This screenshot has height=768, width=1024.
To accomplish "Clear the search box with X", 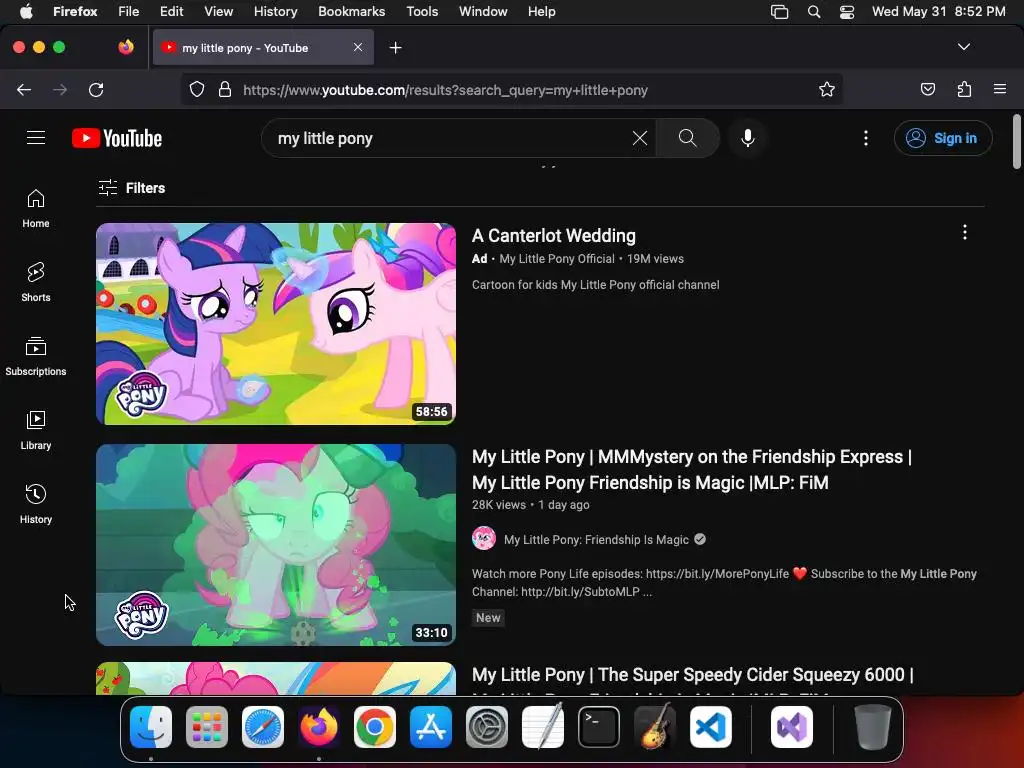I will [640, 138].
